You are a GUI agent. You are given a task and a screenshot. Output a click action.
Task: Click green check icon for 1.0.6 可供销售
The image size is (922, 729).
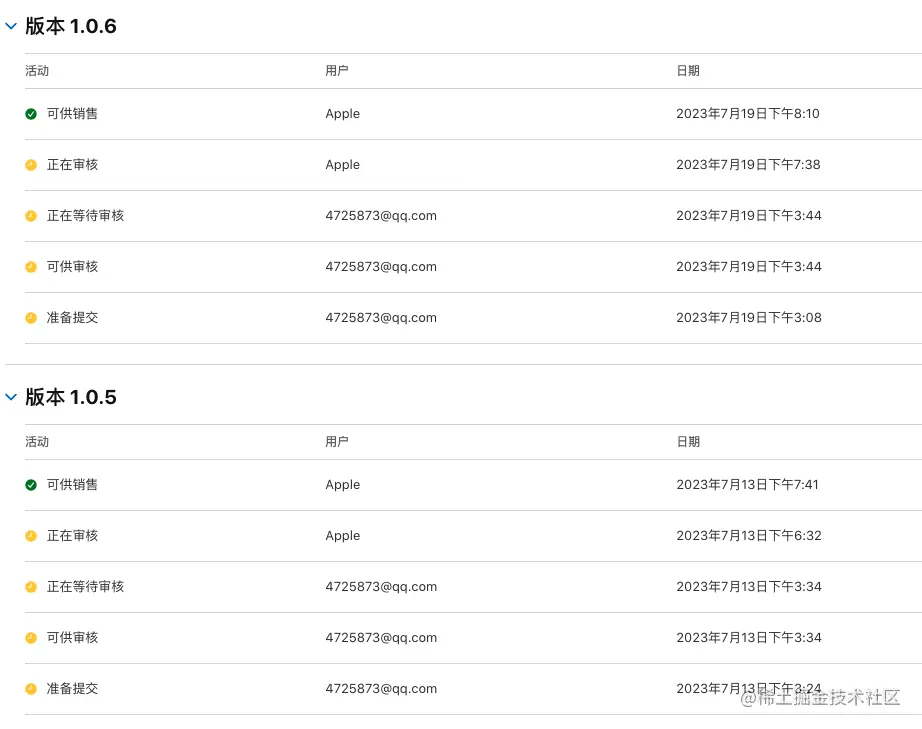pos(31,114)
